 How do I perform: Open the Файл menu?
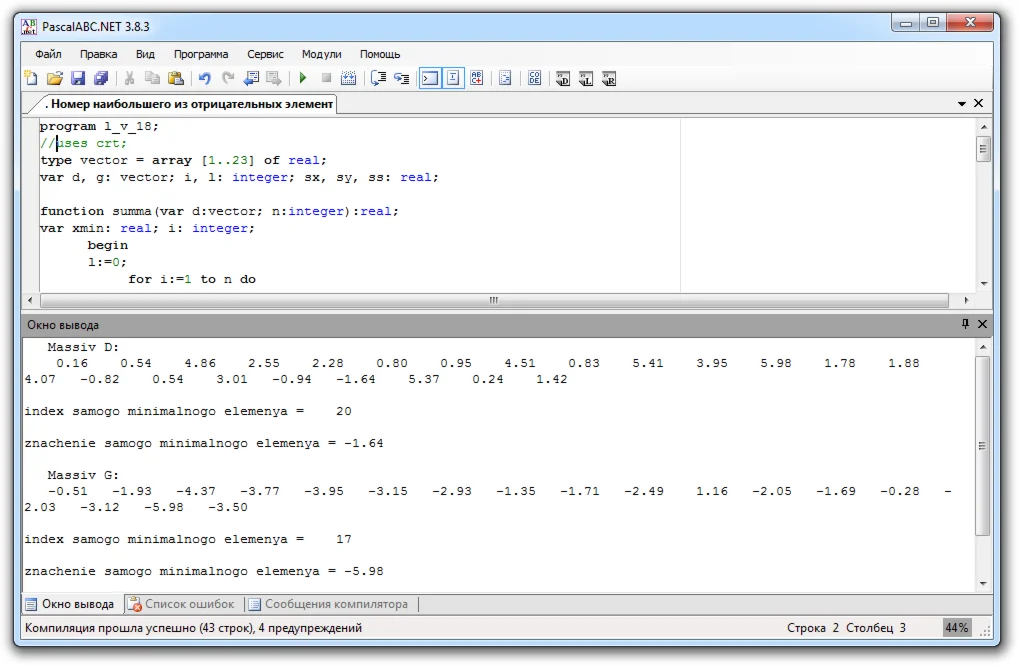(x=48, y=54)
